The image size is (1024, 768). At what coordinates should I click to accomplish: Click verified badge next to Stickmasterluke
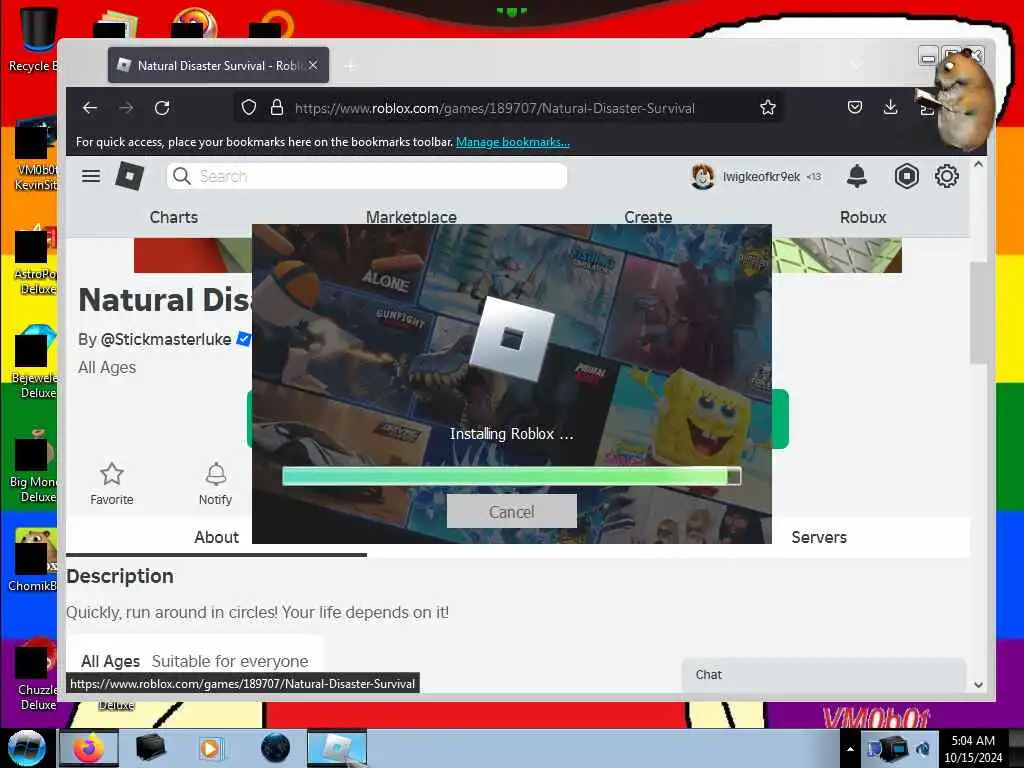point(244,339)
